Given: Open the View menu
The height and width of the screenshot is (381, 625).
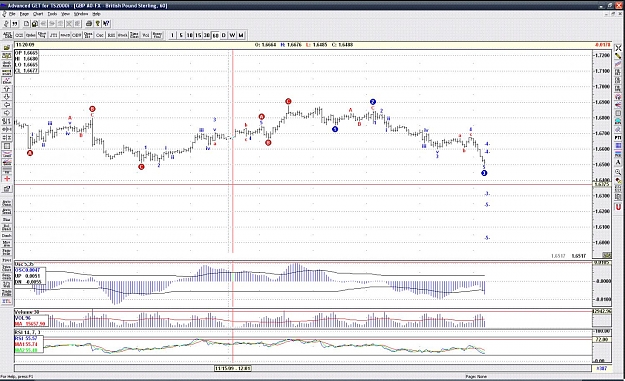Looking at the screenshot, I should [x=65, y=14].
